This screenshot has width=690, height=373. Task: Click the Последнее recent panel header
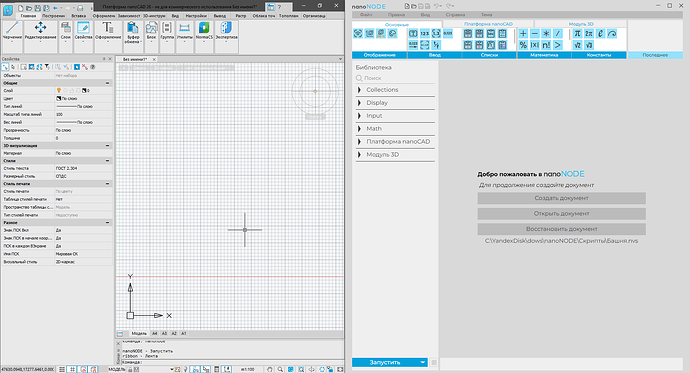click(655, 55)
